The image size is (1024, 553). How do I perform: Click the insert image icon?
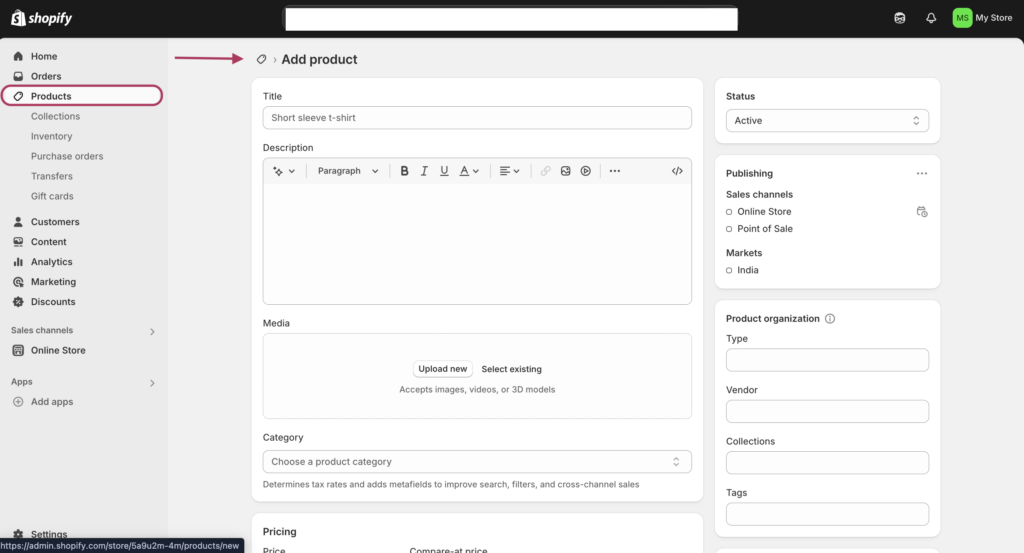(x=566, y=171)
